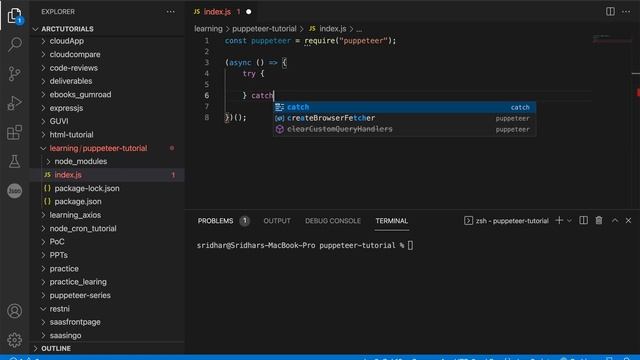Select the index.js editor tab

(x=218, y=12)
